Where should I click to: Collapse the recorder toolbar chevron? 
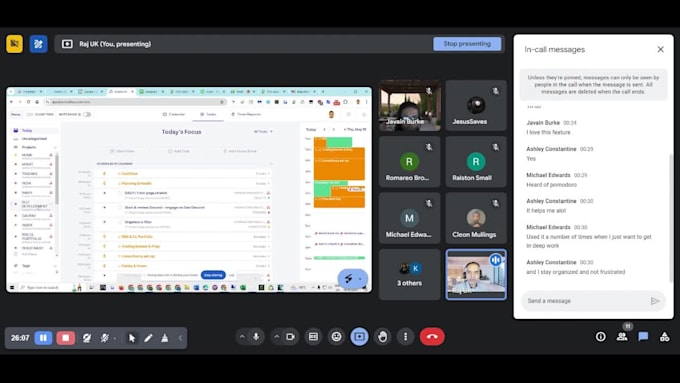tap(180, 337)
